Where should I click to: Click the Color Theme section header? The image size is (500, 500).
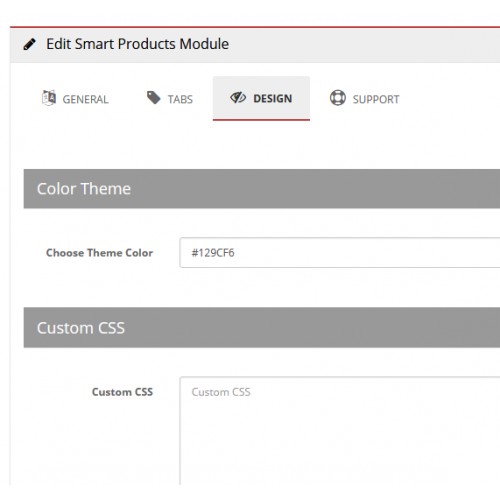point(262,189)
